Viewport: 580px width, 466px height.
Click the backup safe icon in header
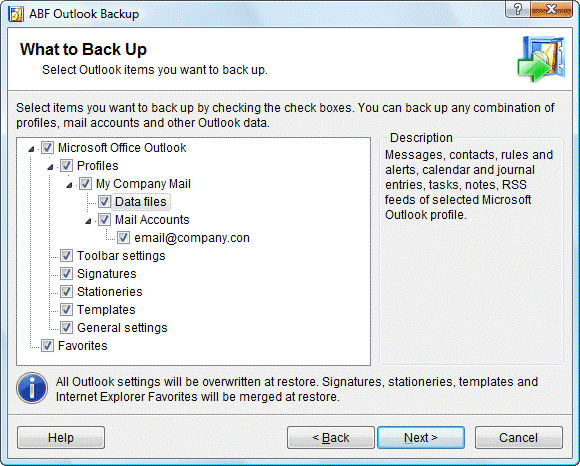click(x=541, y=58)
